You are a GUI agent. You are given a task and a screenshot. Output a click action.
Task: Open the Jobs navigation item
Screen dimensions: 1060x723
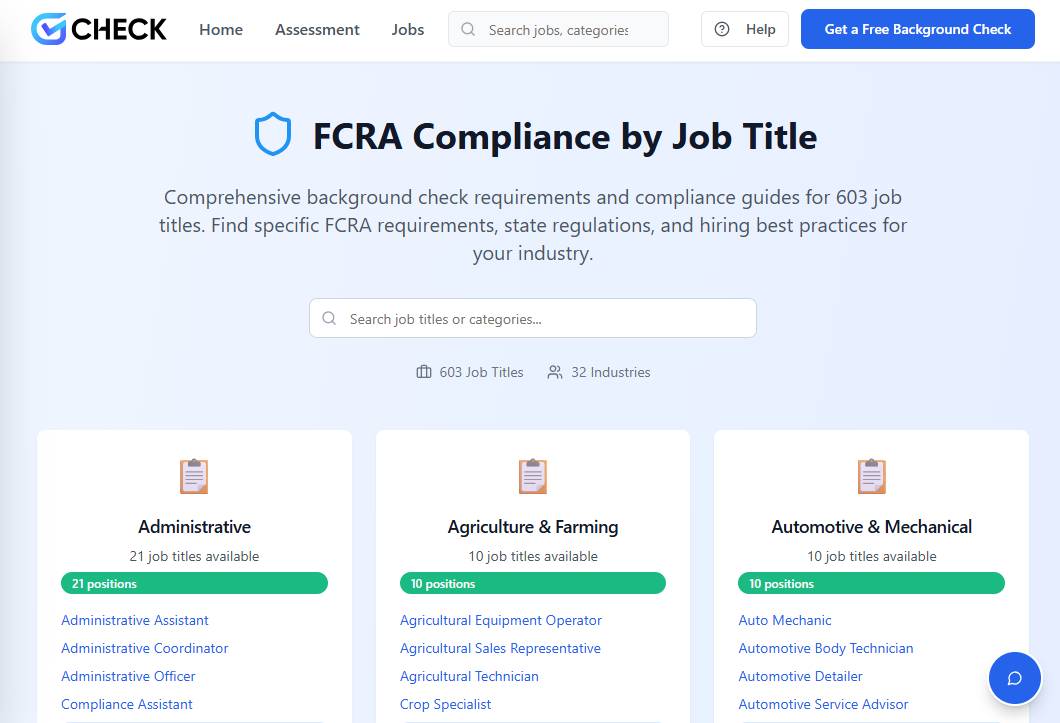[x=408, y=30]
